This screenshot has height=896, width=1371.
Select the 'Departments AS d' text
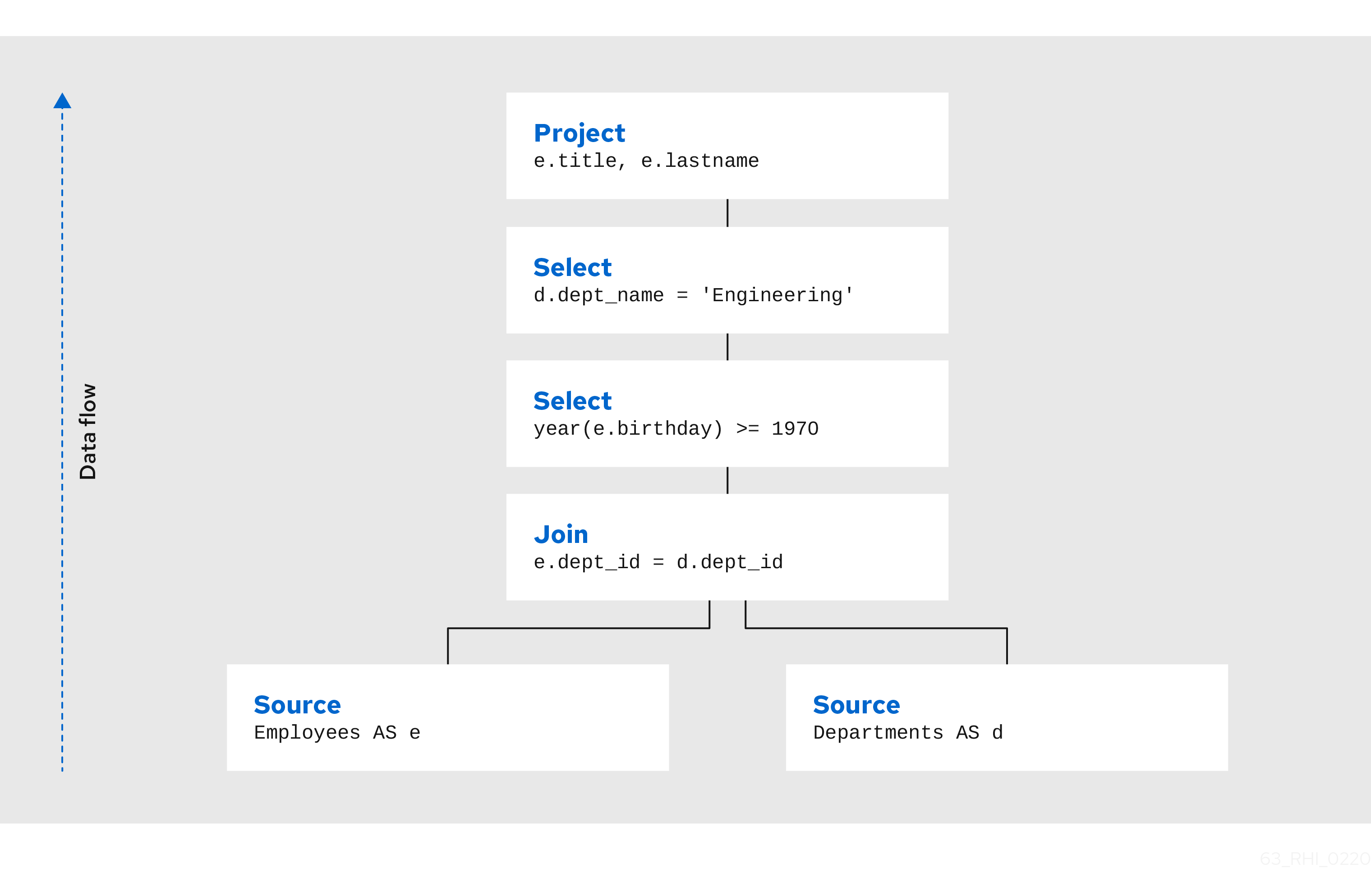click(908, 733)
